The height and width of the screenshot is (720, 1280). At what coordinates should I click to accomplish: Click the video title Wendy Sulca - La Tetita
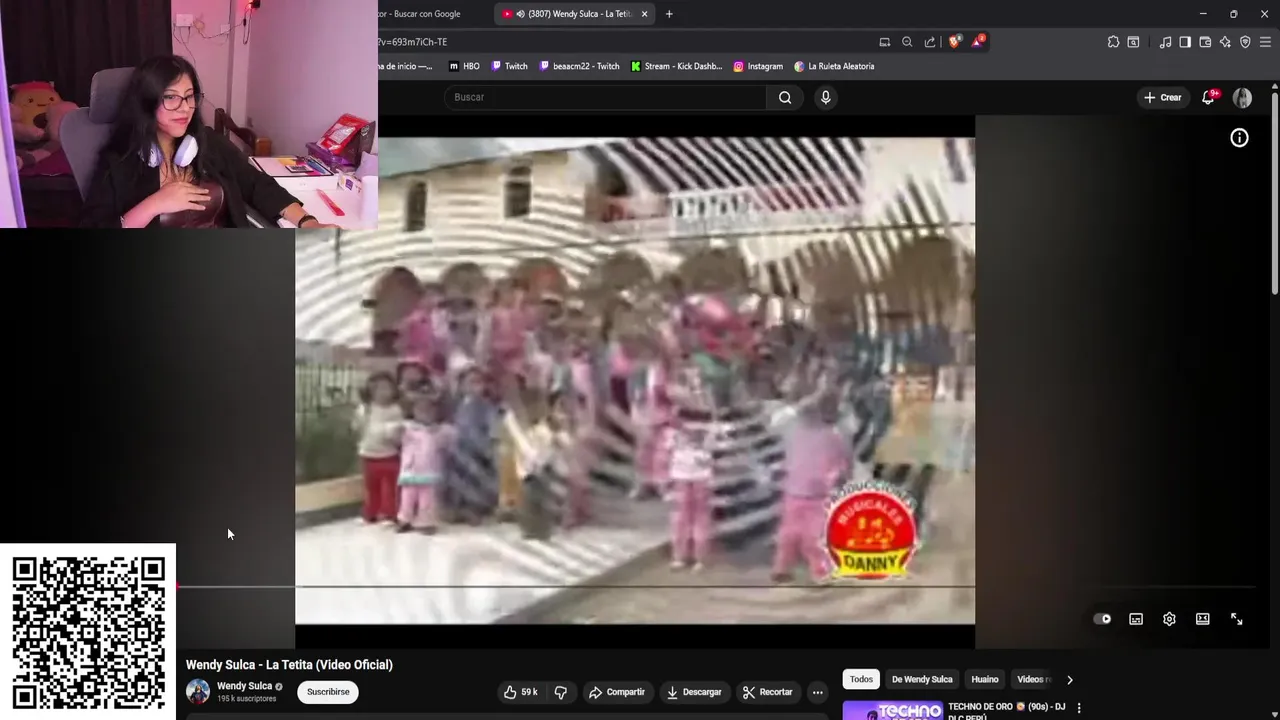pos(289,665)
